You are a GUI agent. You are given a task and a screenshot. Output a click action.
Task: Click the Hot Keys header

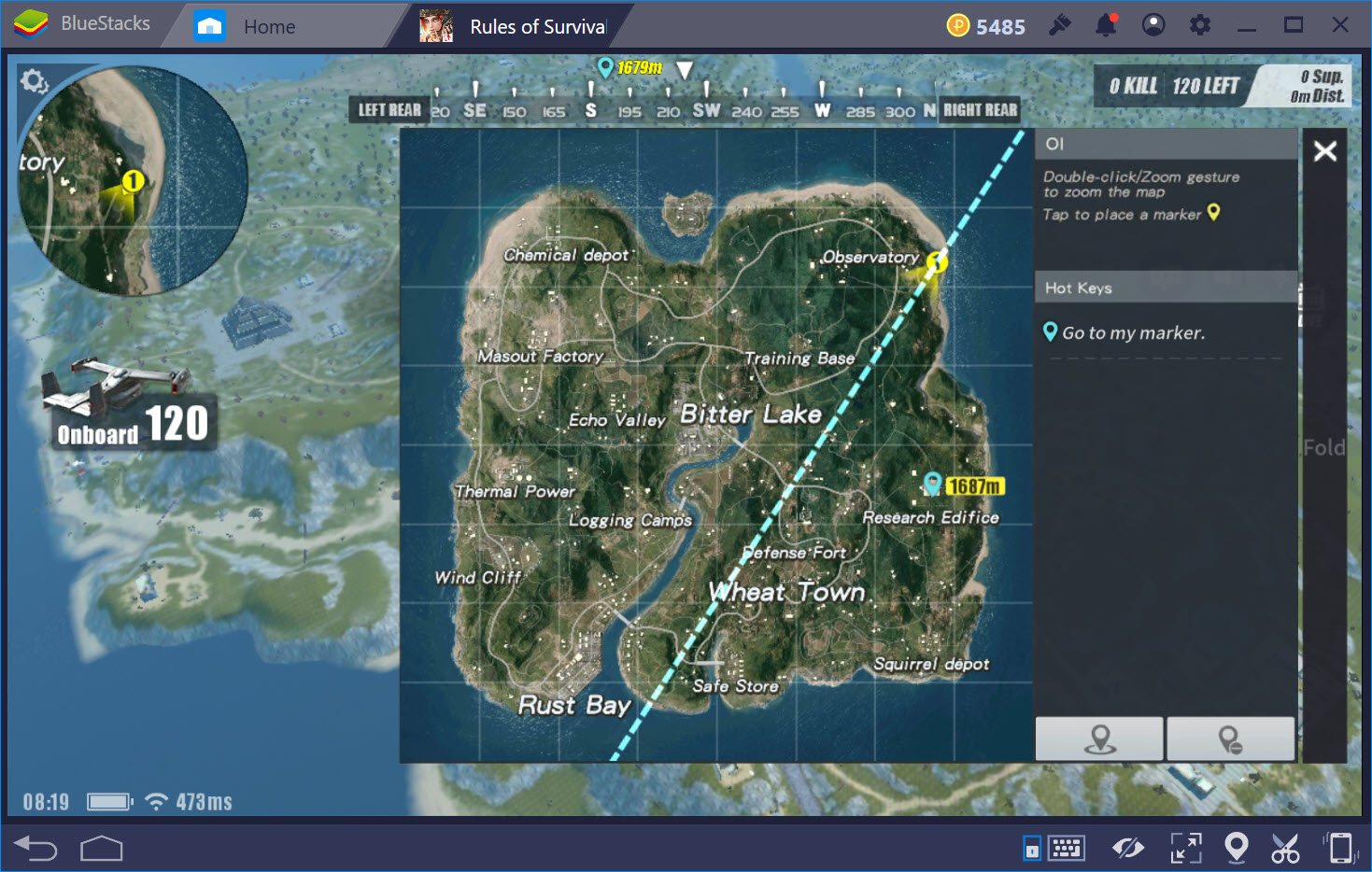click(1167, 288)
